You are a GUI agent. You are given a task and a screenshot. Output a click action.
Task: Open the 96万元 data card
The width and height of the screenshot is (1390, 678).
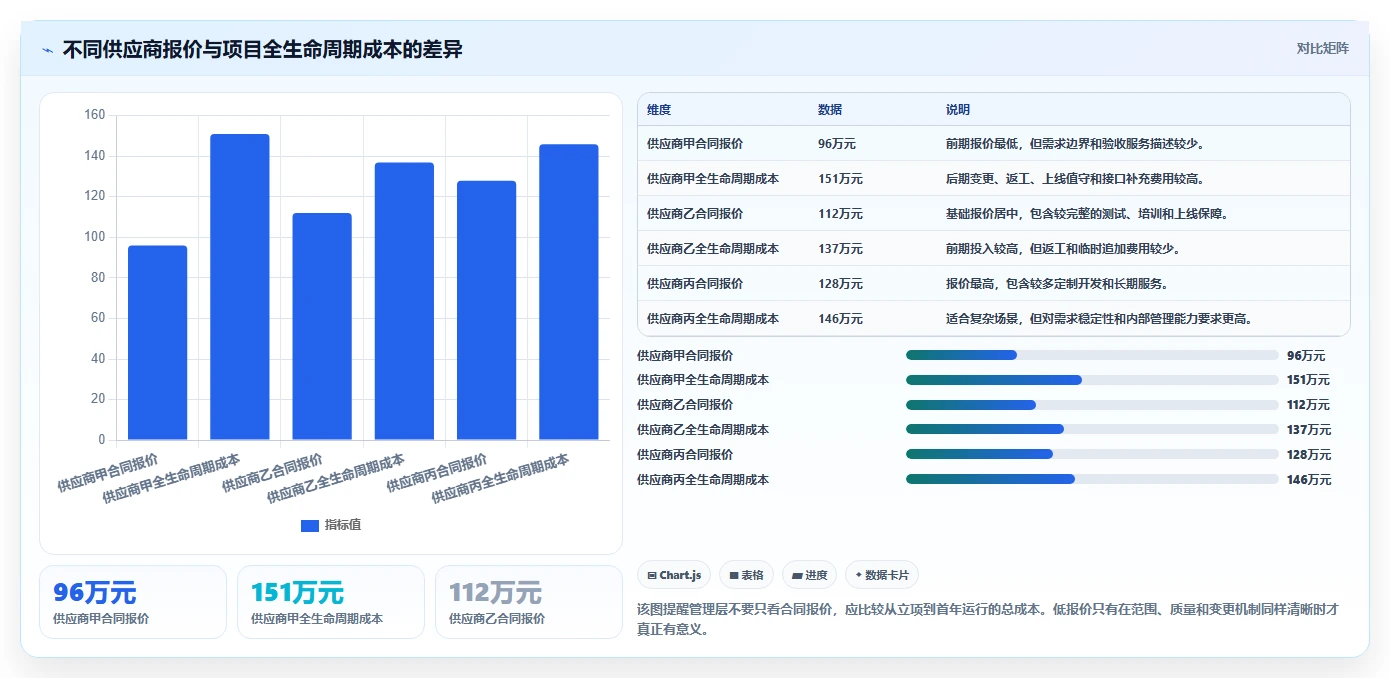pos(133,602)
